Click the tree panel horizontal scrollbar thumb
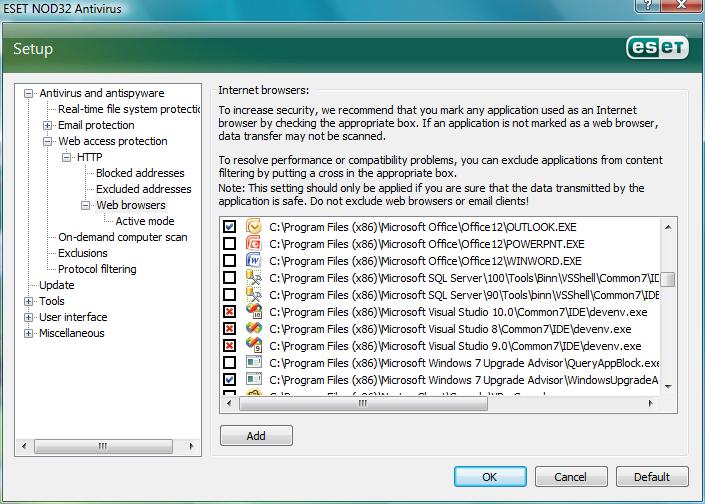The height and width of the screenshot is (504, 705). point(103,446)
